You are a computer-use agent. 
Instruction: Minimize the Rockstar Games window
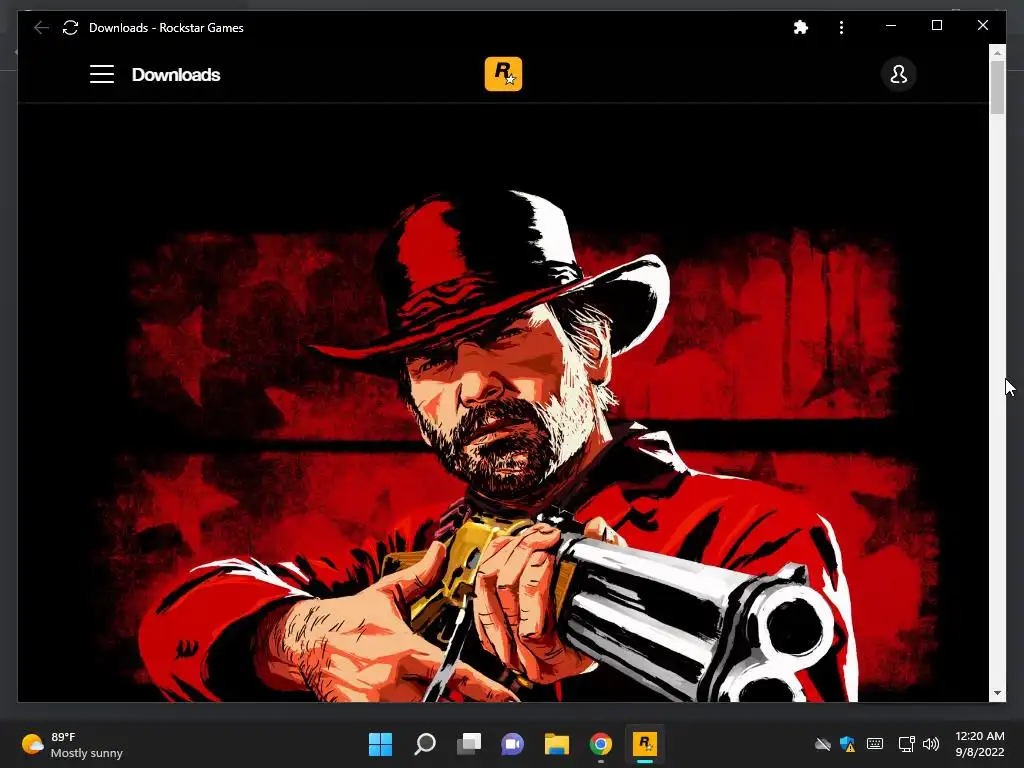point(891,25)
